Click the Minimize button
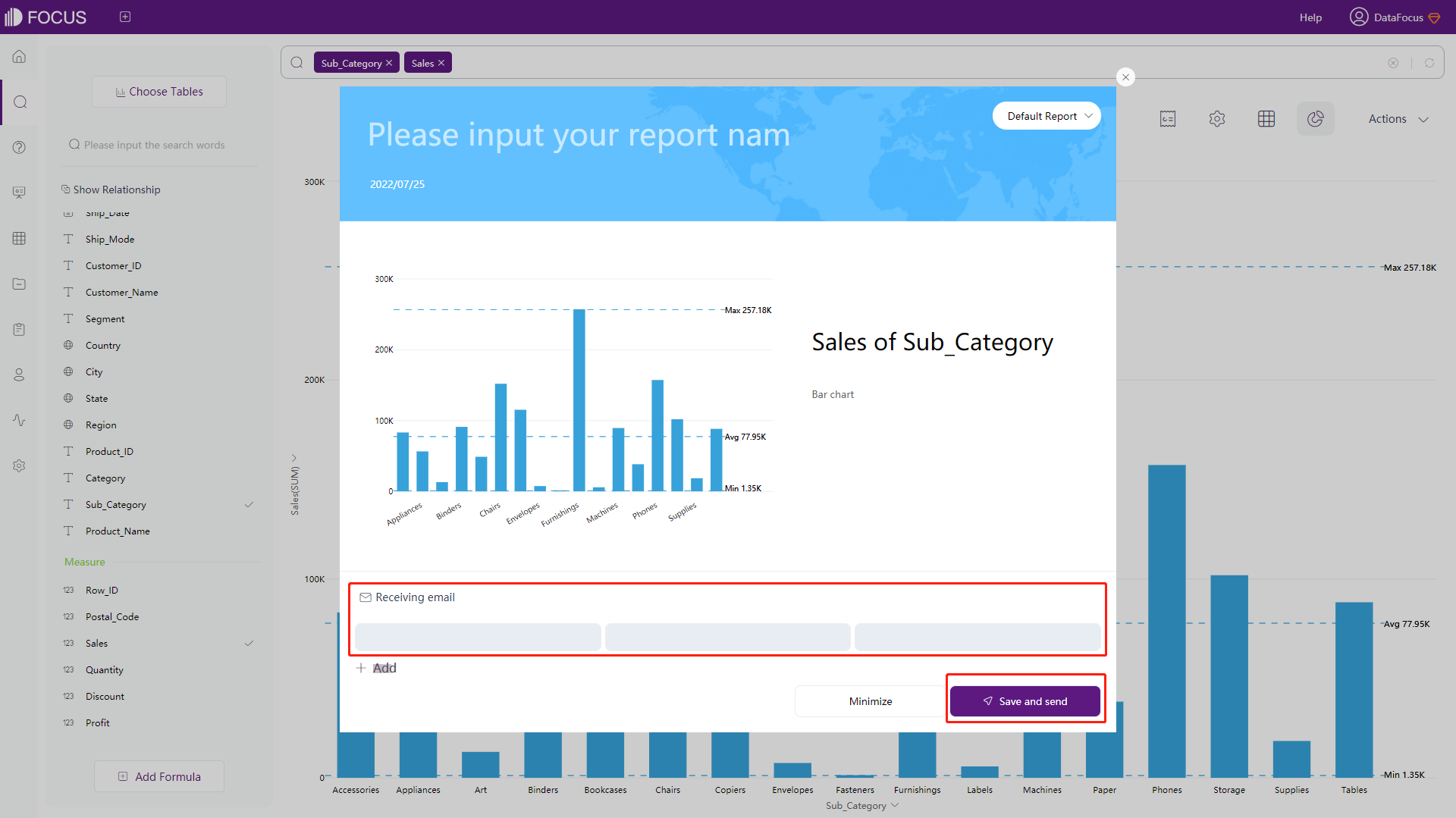This screenshot has height=818, width=1456. (x=871, y=701)
